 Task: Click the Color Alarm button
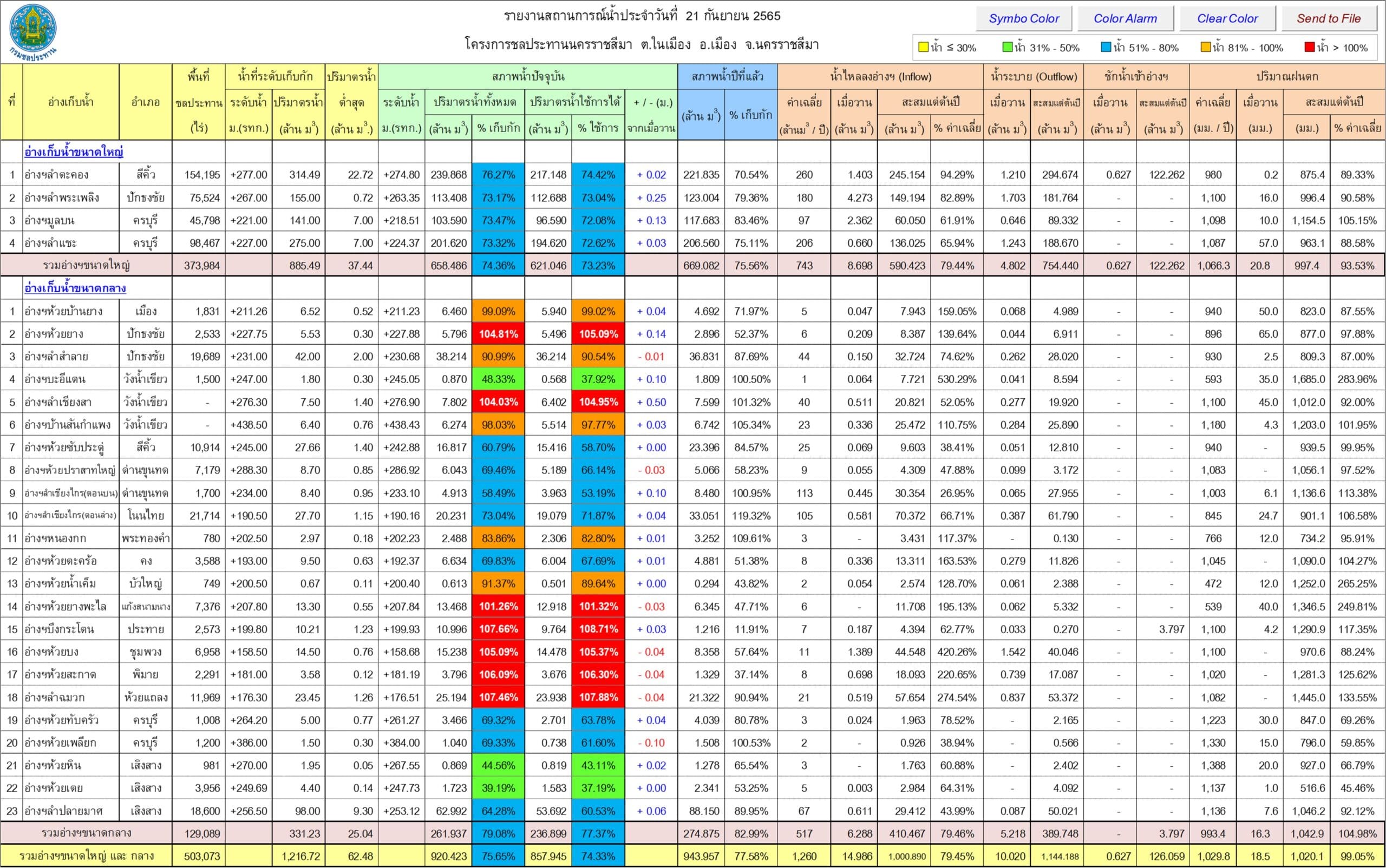[1125, 18]
